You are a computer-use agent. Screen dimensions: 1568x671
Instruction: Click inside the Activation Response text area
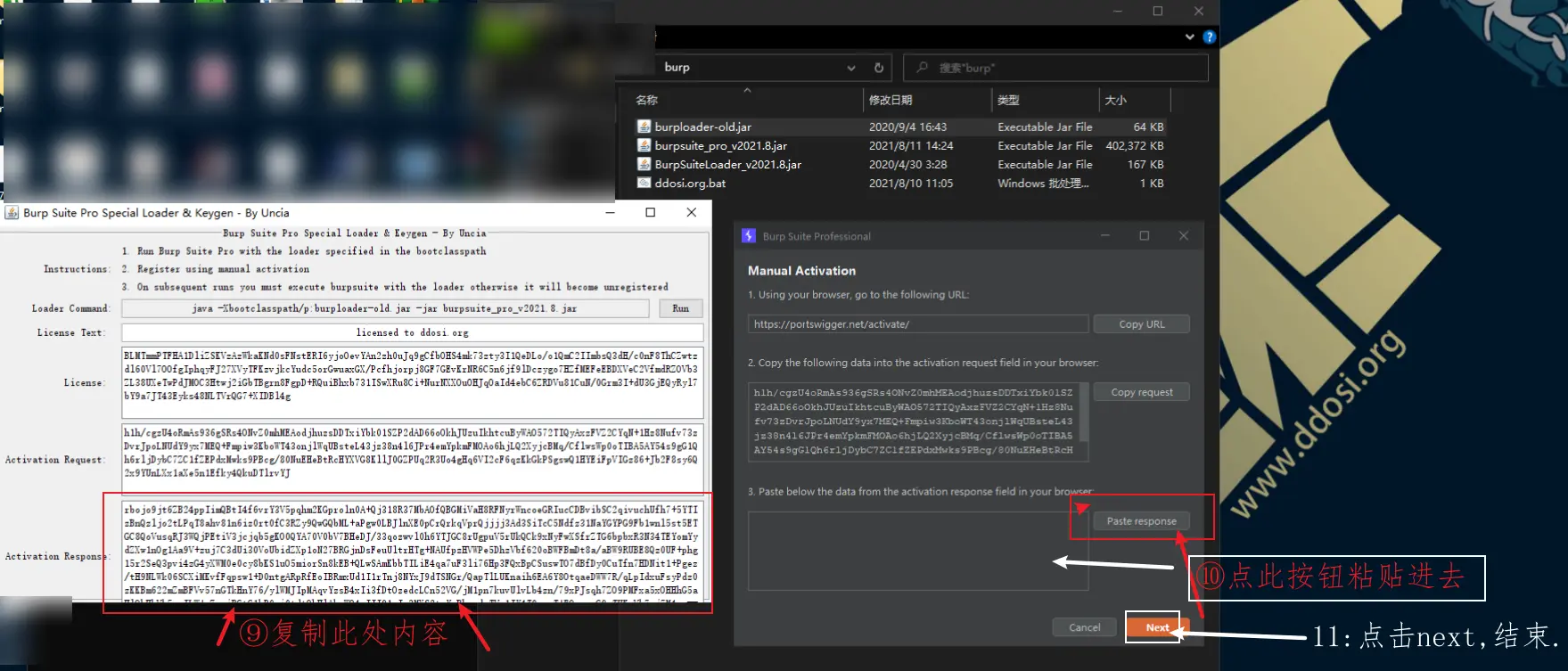413,551
